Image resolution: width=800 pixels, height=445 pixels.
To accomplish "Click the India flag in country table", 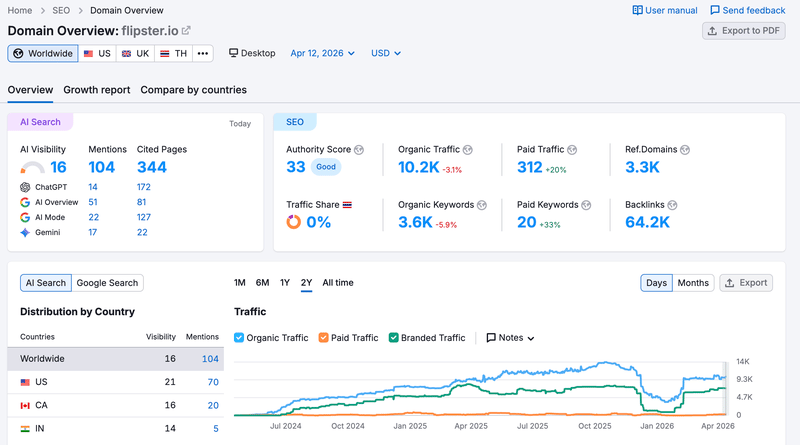I will pos(25,429).
